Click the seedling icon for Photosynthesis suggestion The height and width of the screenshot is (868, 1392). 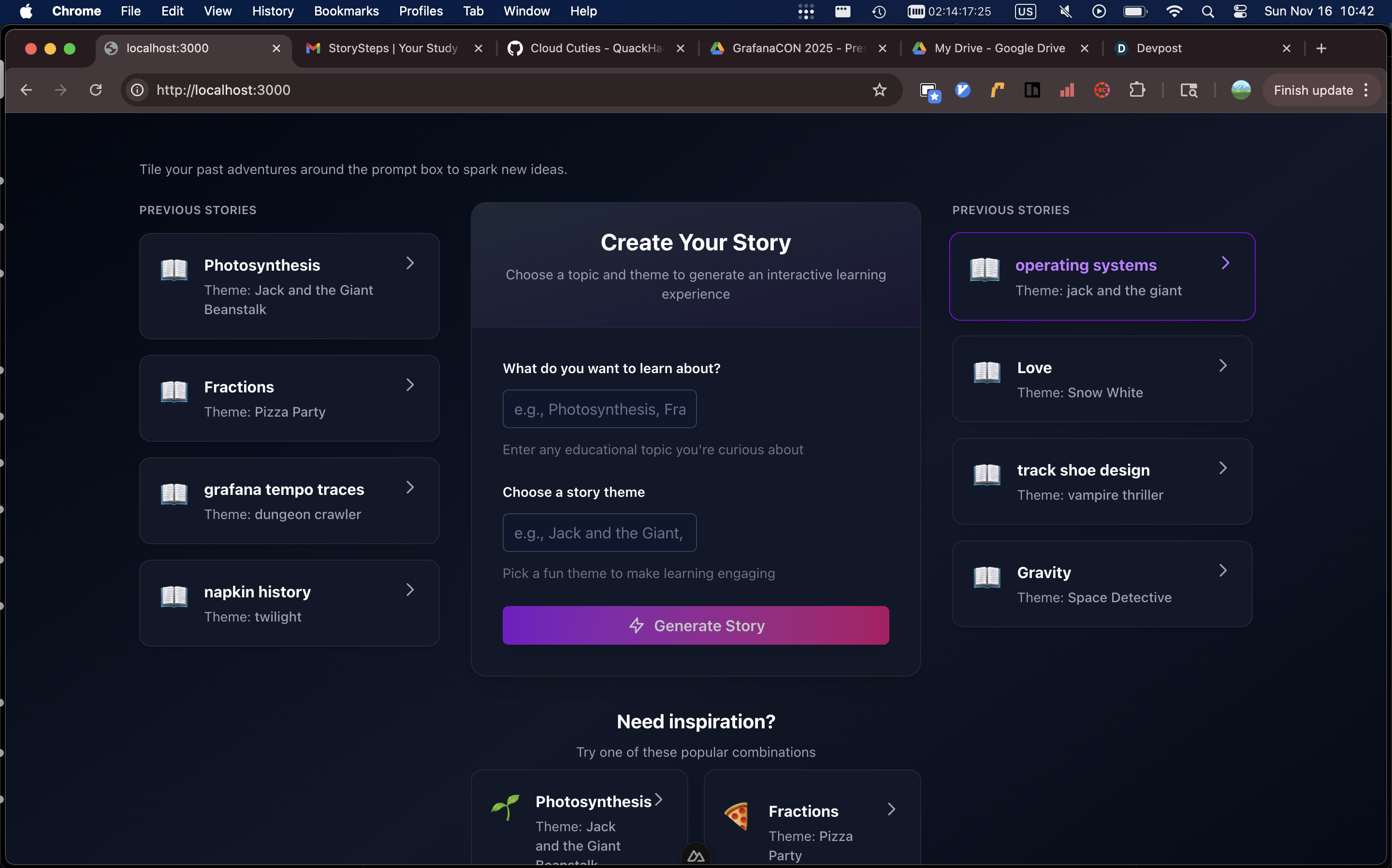505,807
